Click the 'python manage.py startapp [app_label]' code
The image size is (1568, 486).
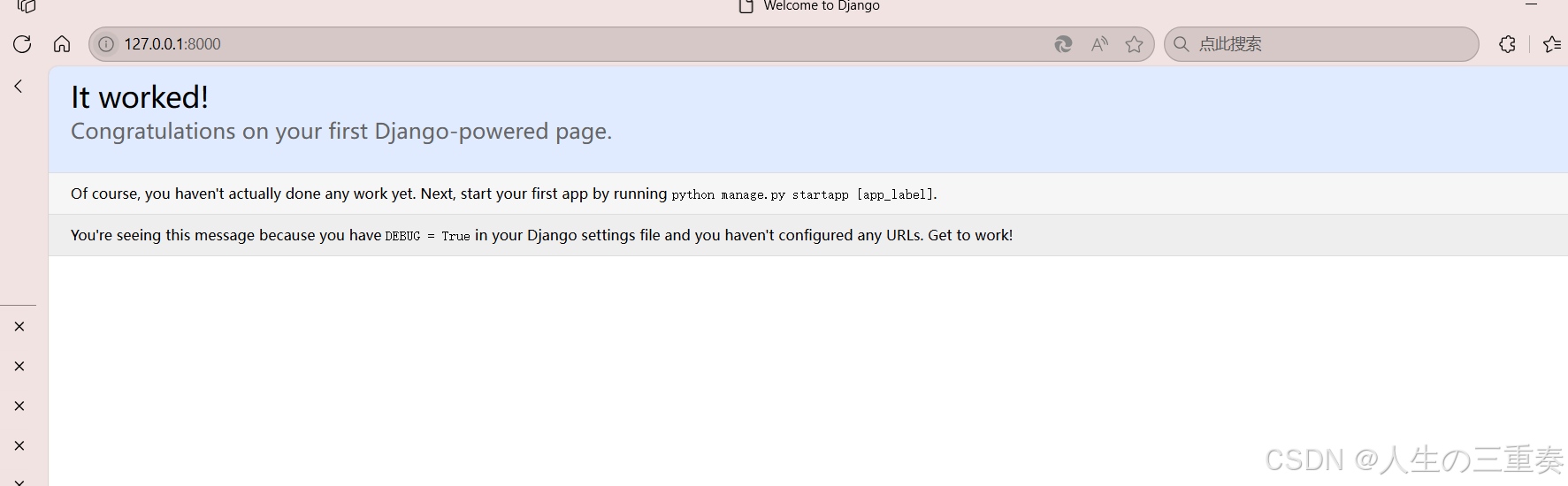coord(802,194)
